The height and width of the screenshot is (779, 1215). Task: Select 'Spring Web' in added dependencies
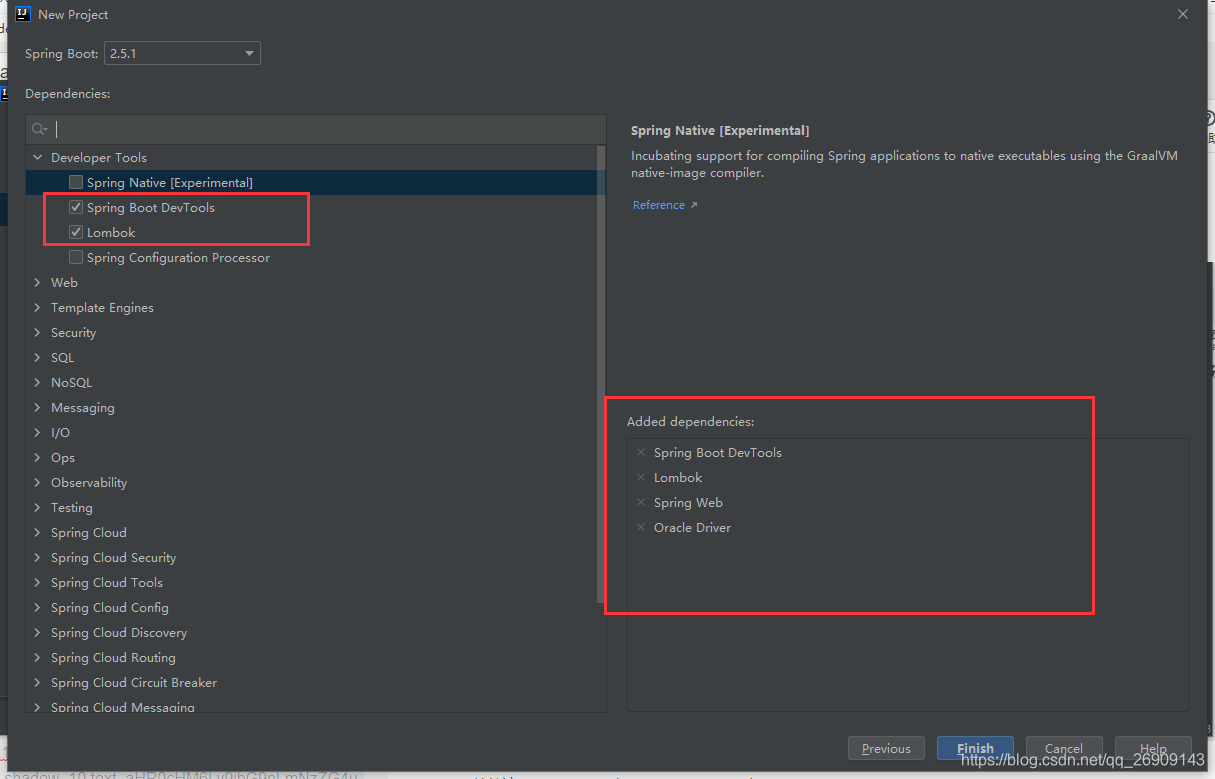click(688, 503)
